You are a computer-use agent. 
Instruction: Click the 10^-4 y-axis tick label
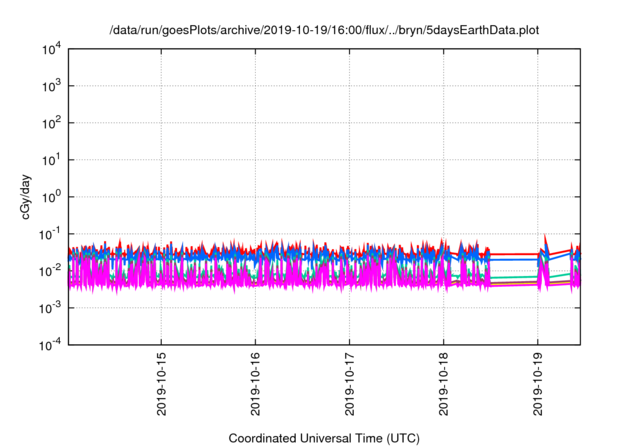tap(49, 344)
